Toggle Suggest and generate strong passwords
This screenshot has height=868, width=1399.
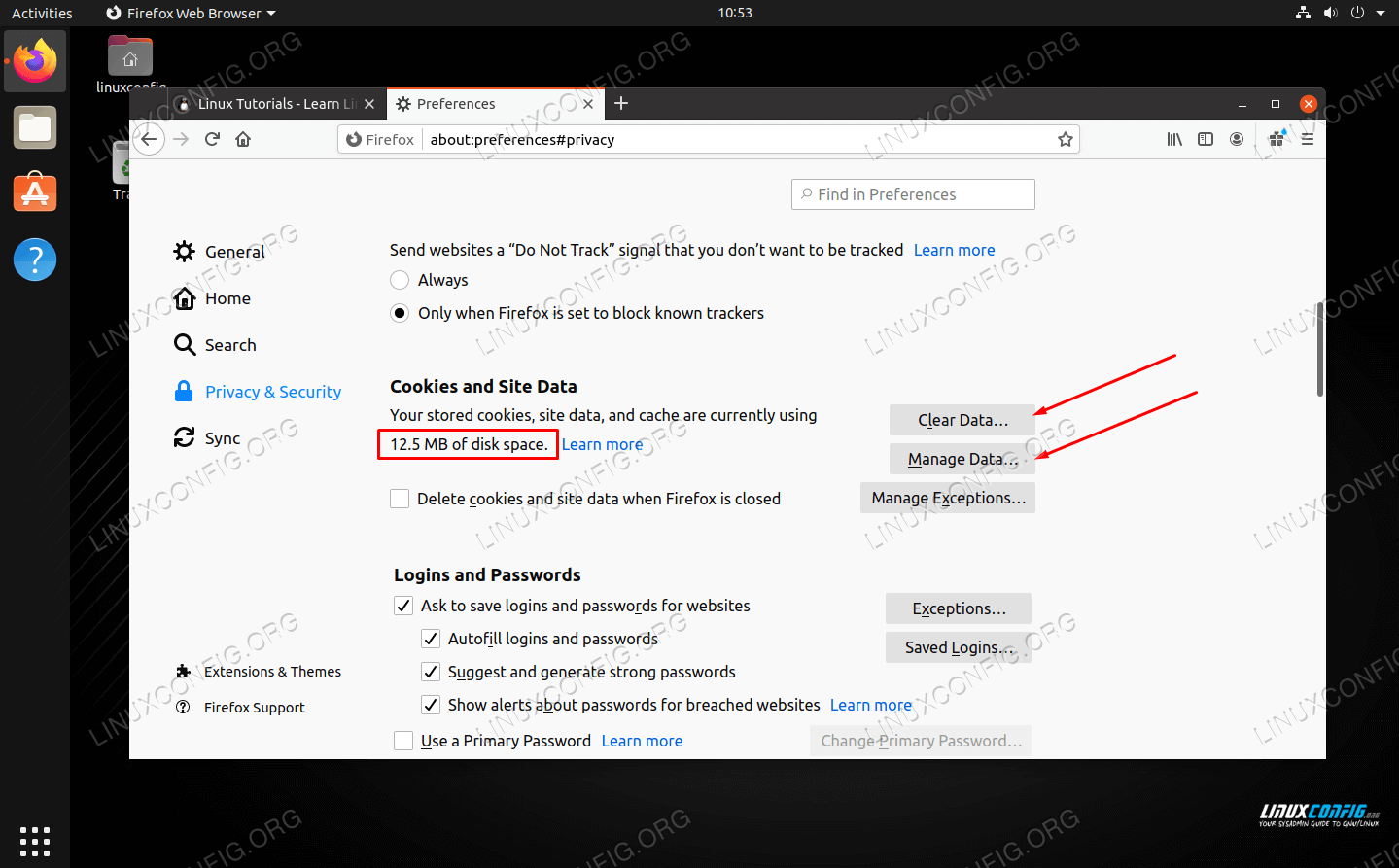pyautogui.click(x=431, y=672)
